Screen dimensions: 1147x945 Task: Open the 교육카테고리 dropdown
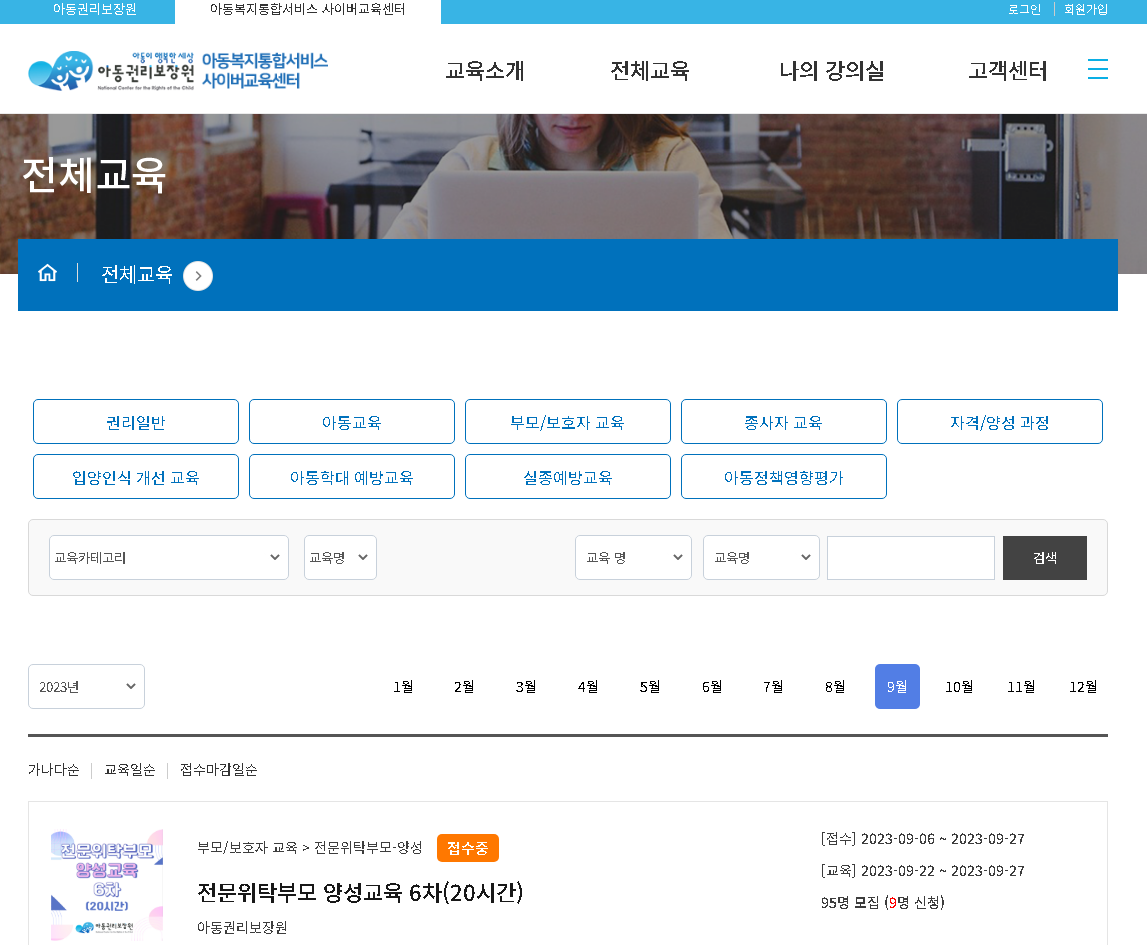(168, 557)
